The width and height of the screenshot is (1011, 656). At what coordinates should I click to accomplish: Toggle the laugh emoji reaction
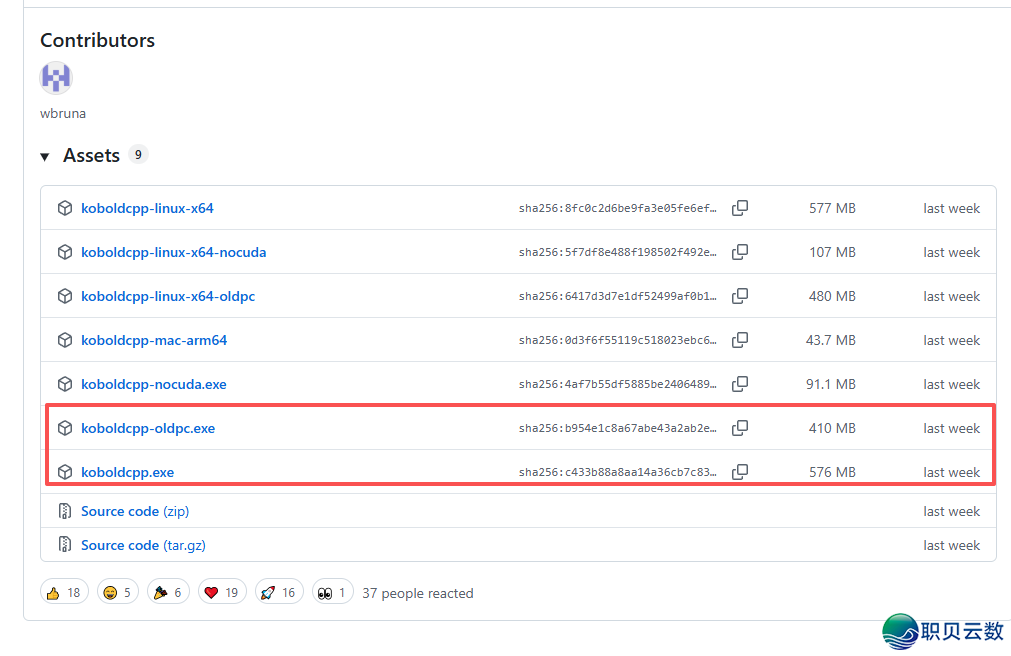point(118,593)
